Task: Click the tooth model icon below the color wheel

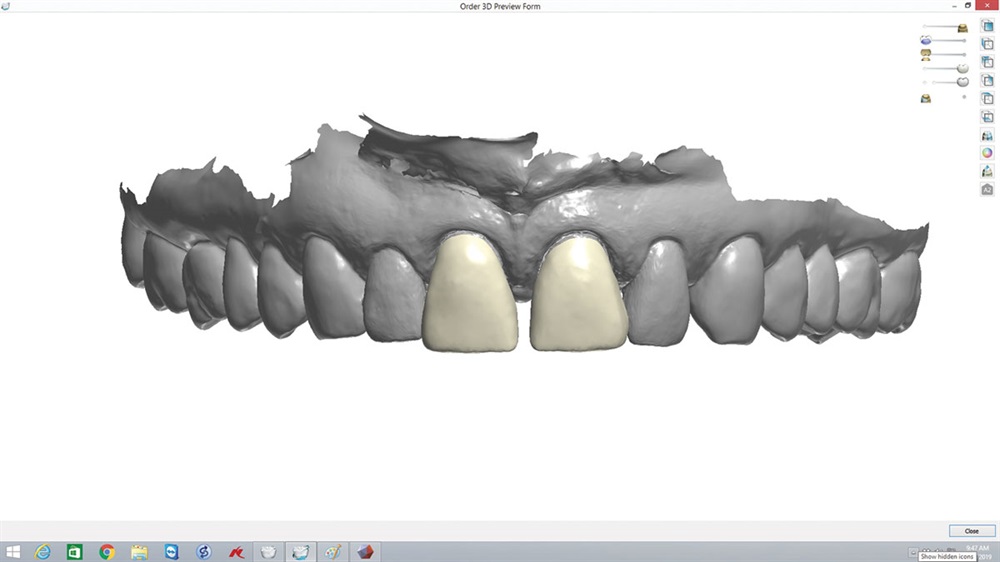Action: coord(987,171)
